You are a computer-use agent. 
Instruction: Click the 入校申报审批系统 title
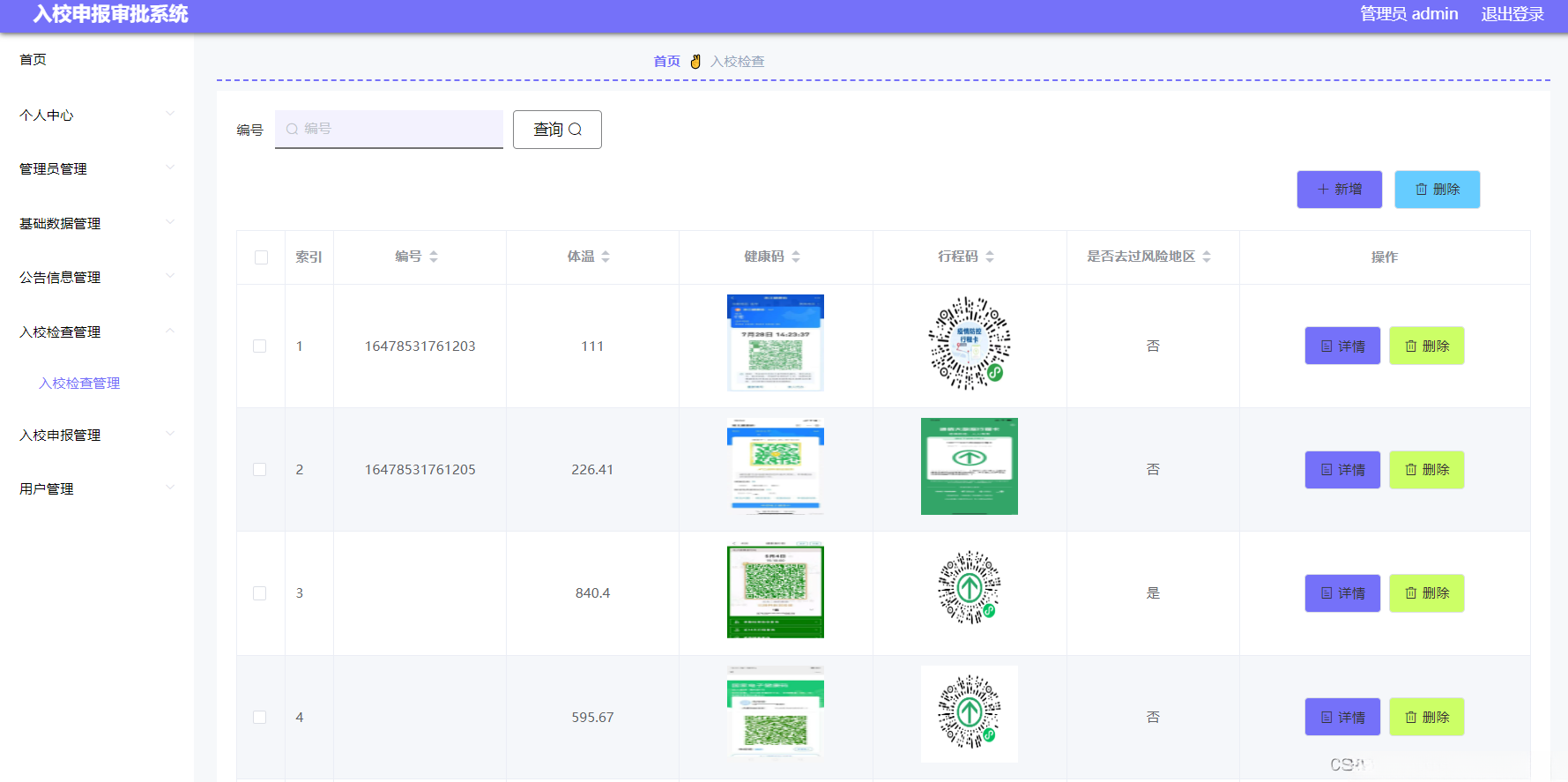click(110, 14)
